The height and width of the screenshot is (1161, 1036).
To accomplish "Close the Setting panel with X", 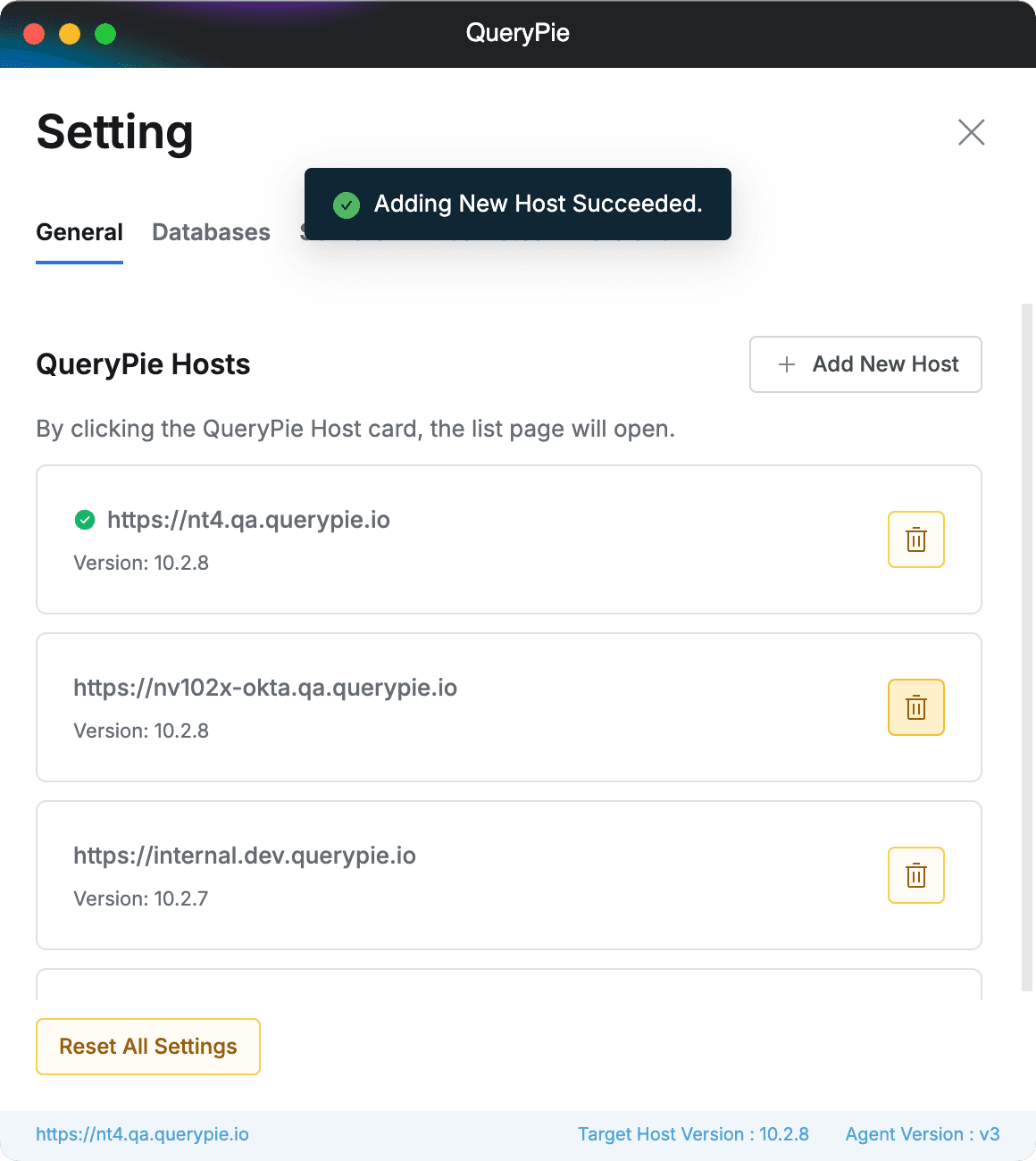I will click(971, 132).
